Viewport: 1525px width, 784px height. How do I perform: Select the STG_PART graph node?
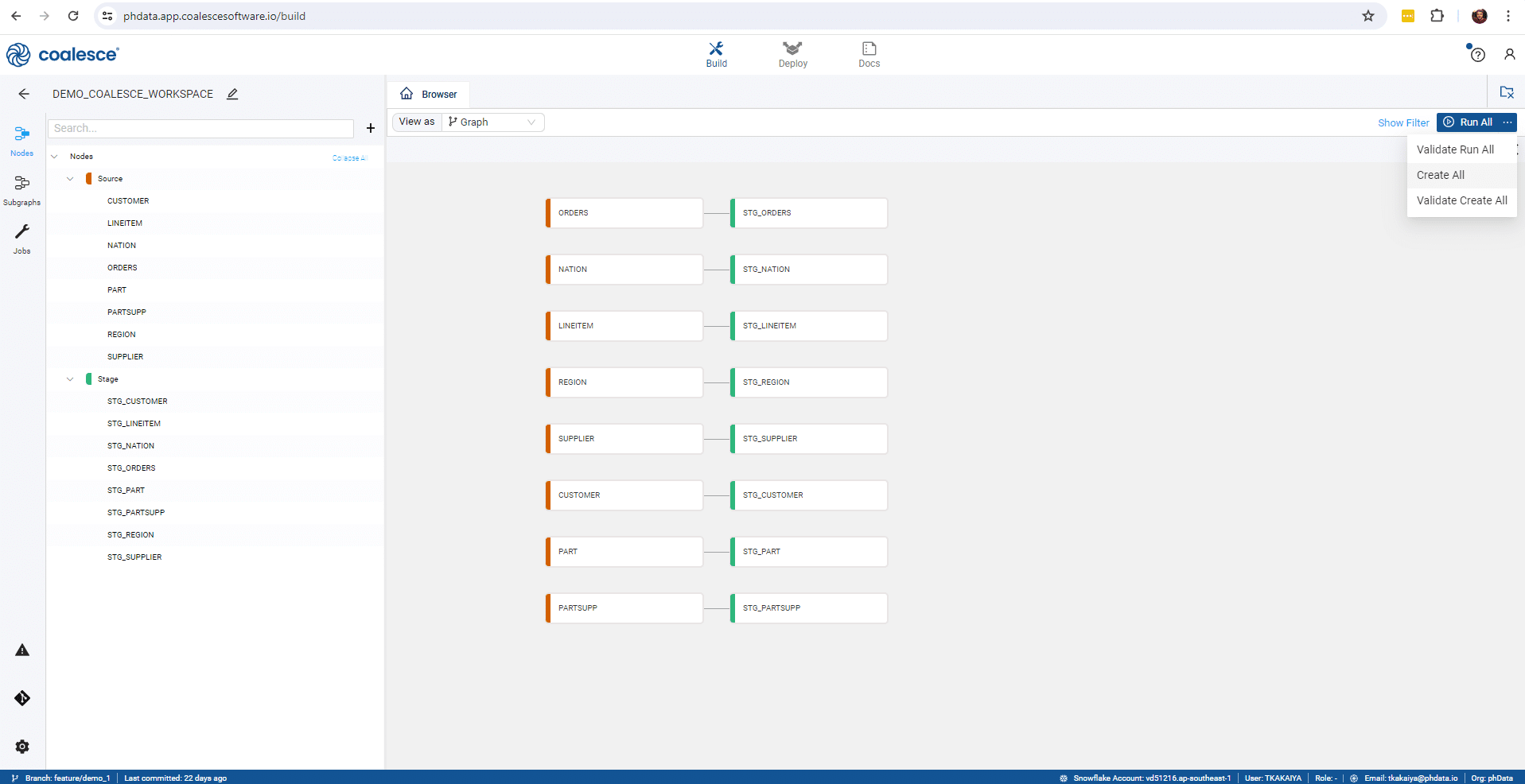pos(809,552)
